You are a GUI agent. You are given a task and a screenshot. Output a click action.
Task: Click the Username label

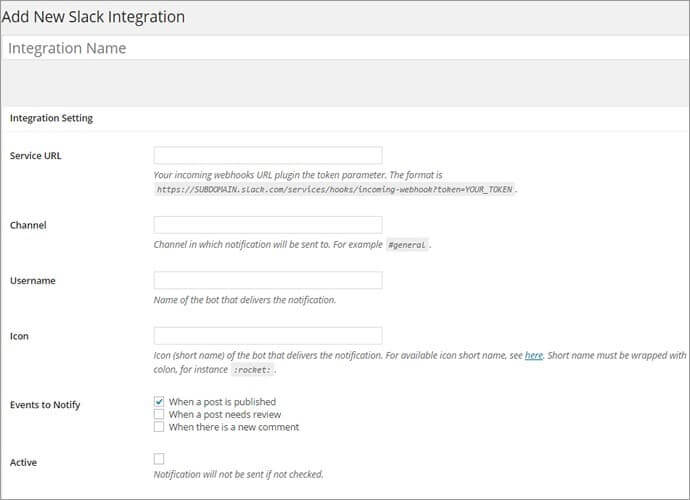pos(33,281)
